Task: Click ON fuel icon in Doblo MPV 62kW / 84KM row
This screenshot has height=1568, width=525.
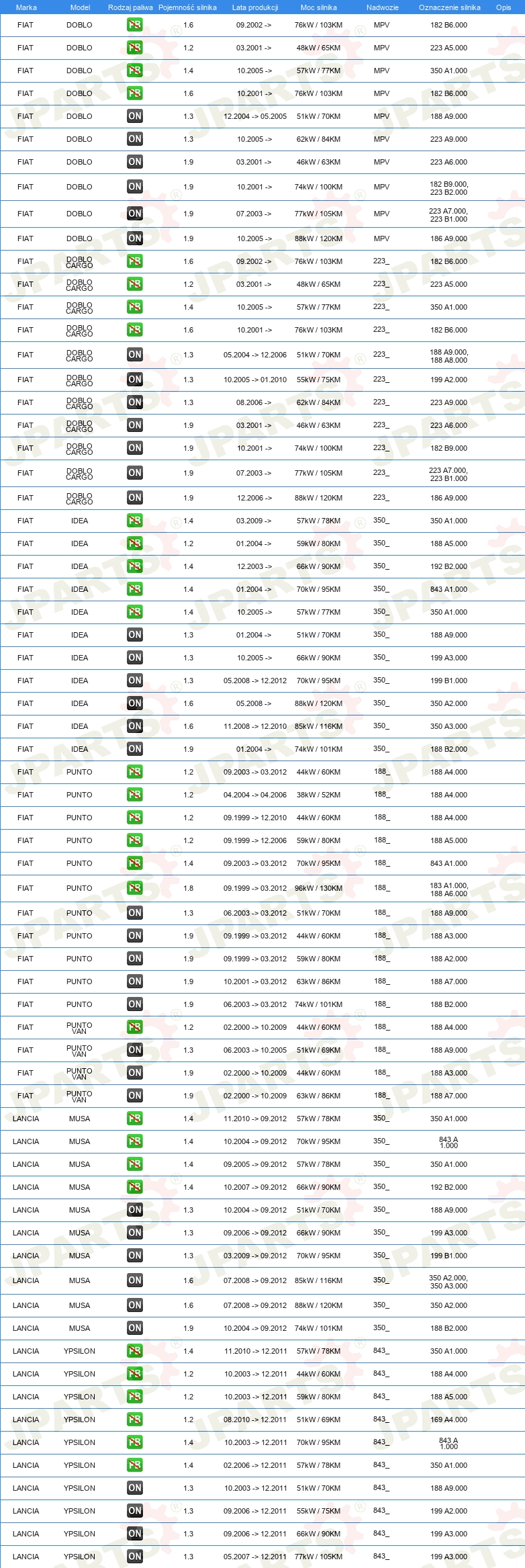Action: coord(135,139)
